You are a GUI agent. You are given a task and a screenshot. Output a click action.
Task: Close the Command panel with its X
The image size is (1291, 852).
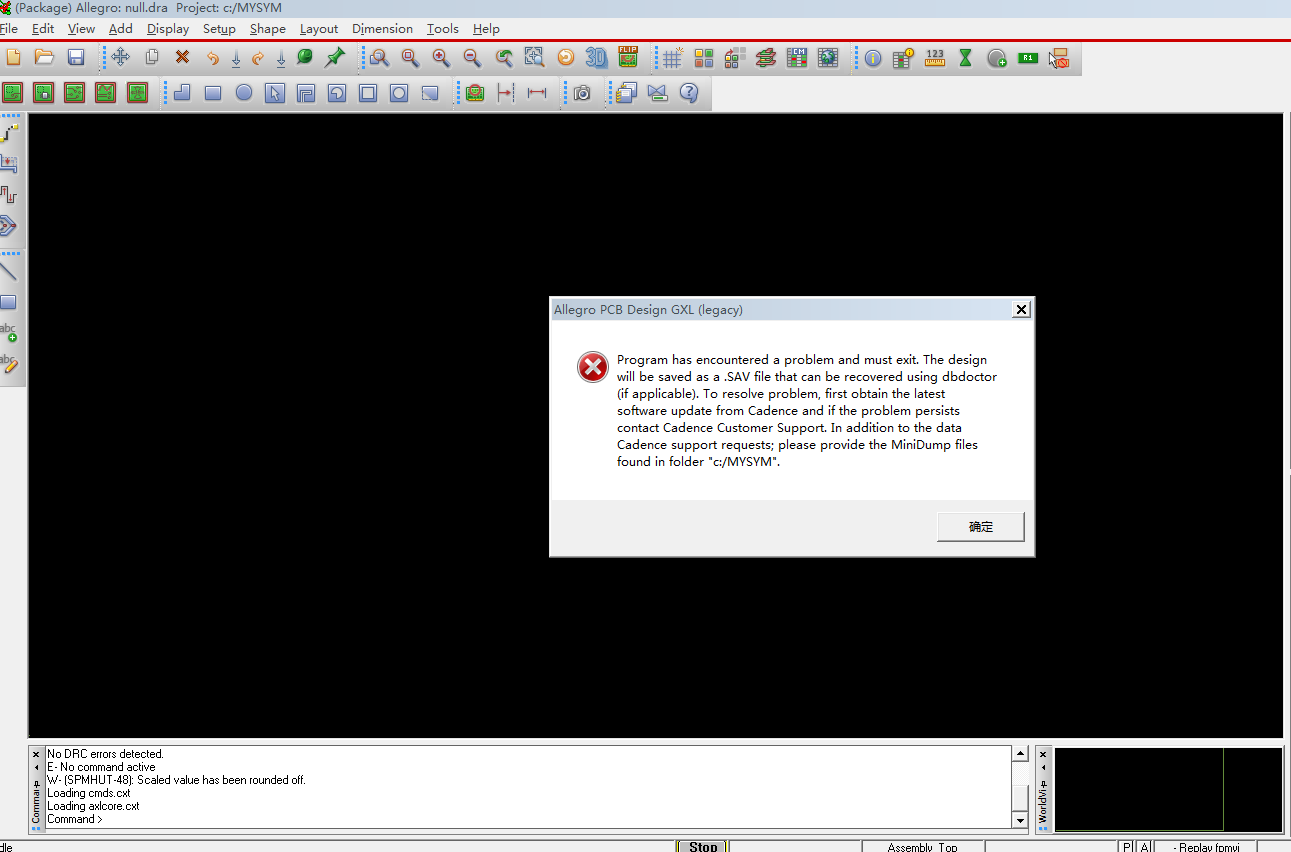tap(37, 754)
